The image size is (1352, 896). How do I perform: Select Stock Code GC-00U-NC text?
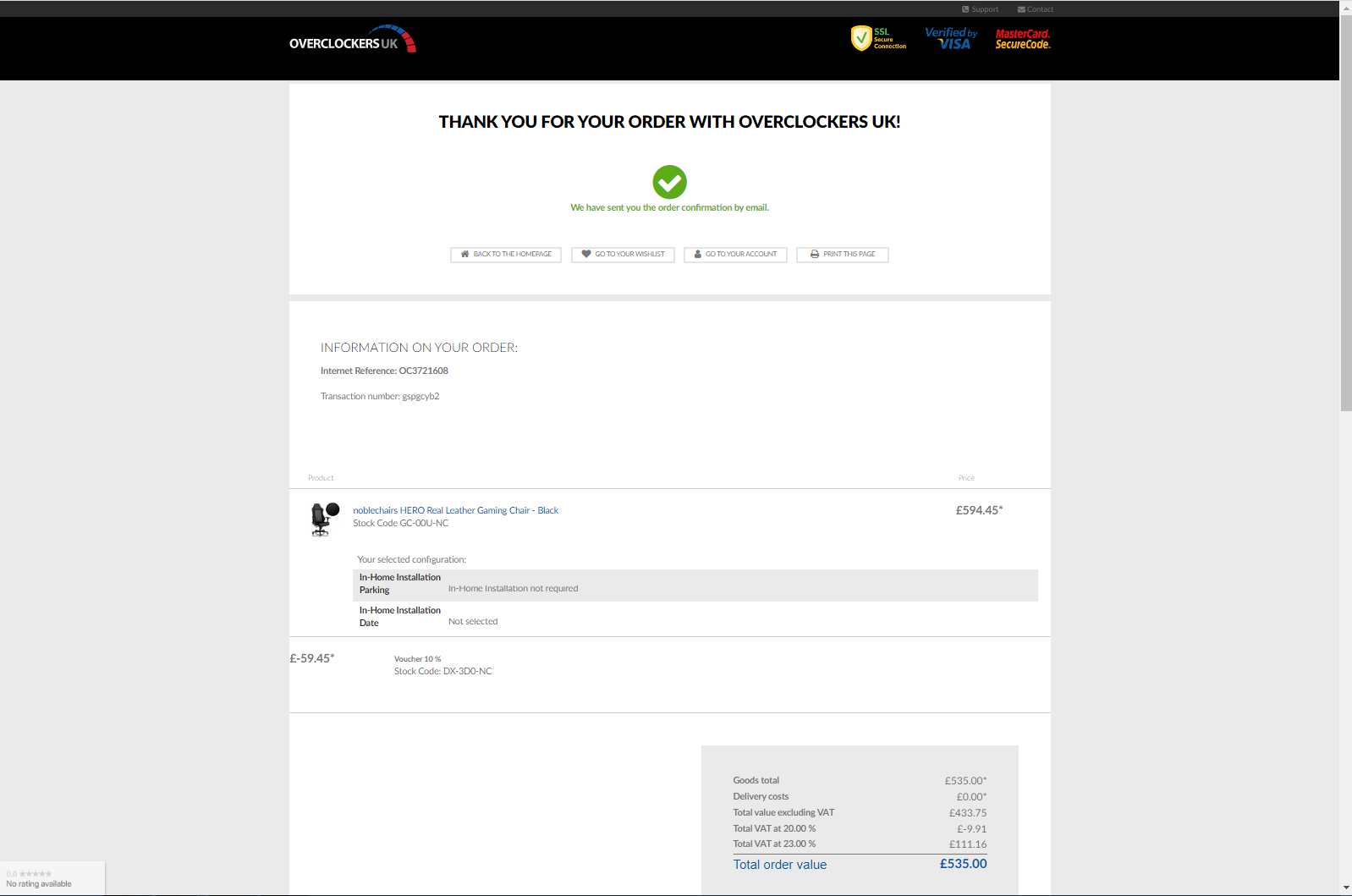point(401,523)
